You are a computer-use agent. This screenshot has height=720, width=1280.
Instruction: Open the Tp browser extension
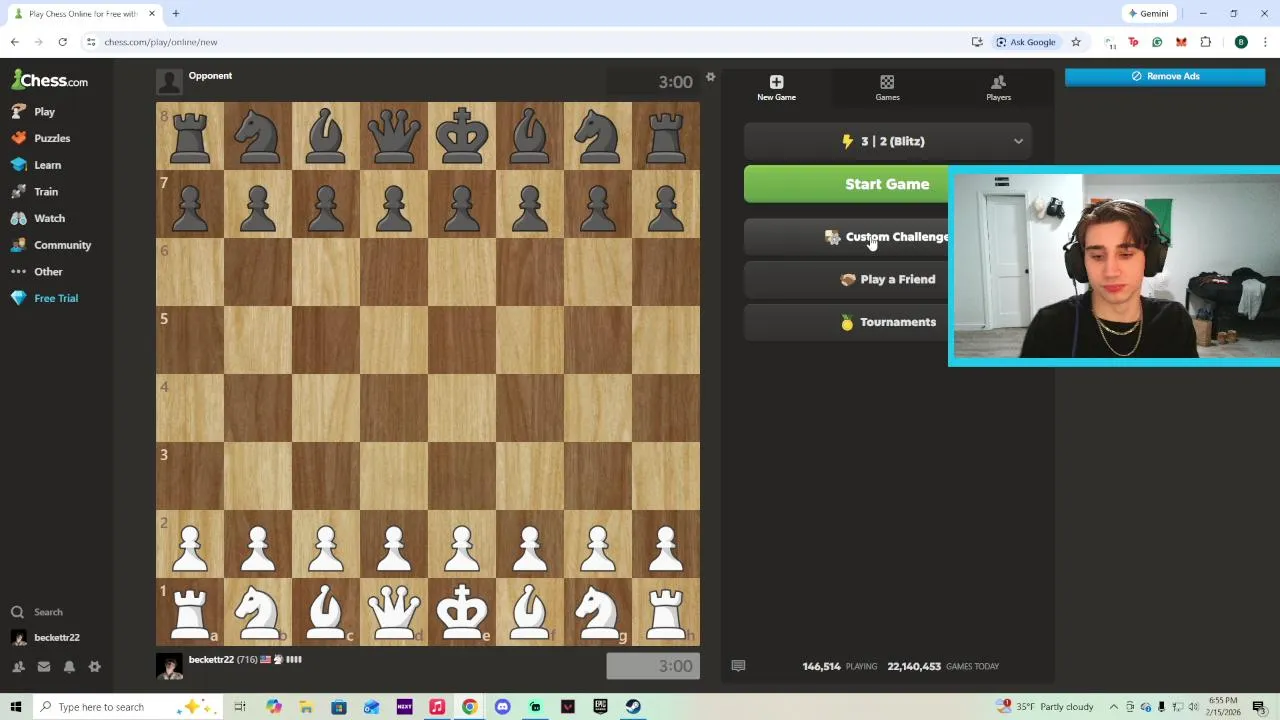click(x=1133, y=42)
